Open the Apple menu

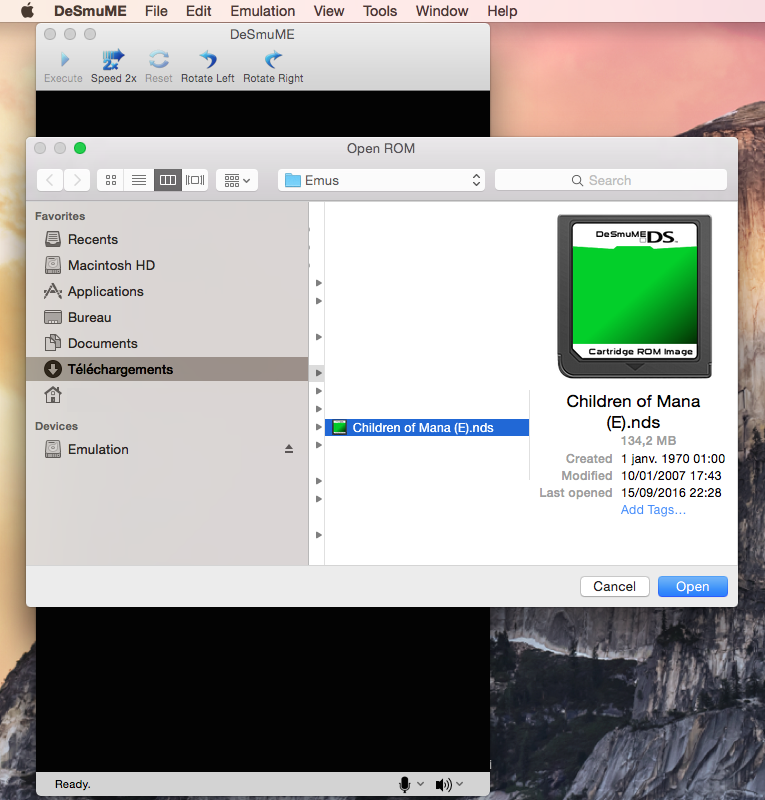click(x=28, y=11)
